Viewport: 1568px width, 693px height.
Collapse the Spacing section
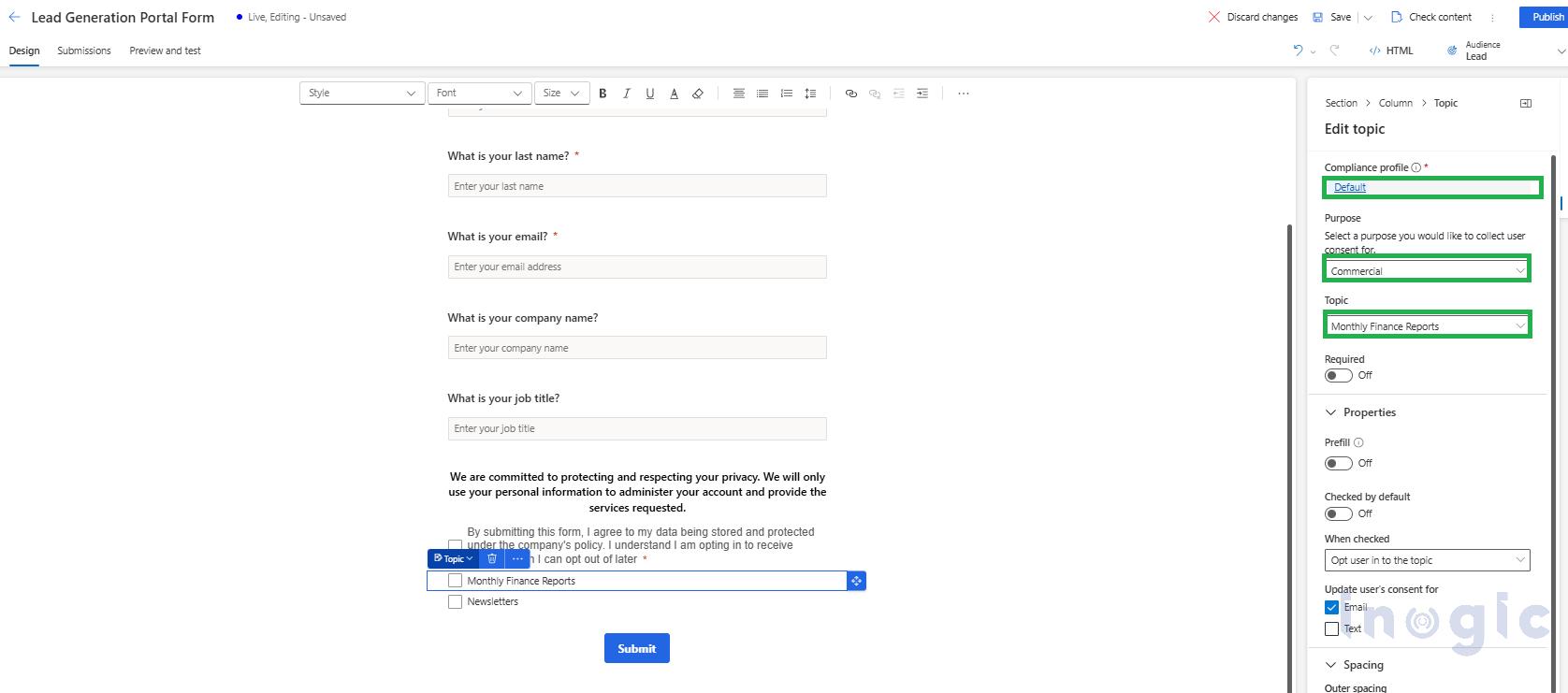(x=1331, y=665)
